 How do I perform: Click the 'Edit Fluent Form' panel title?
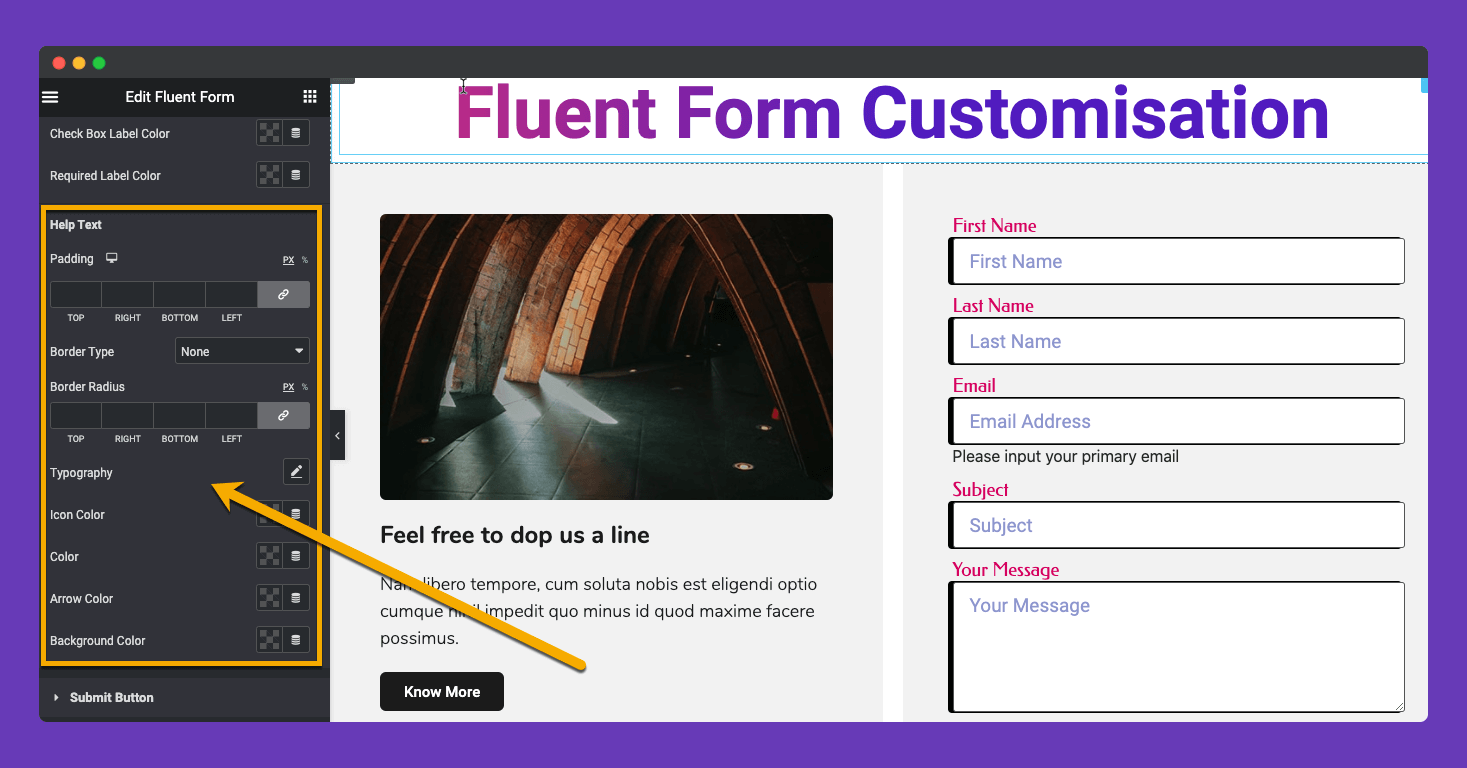tap(180, 97)
